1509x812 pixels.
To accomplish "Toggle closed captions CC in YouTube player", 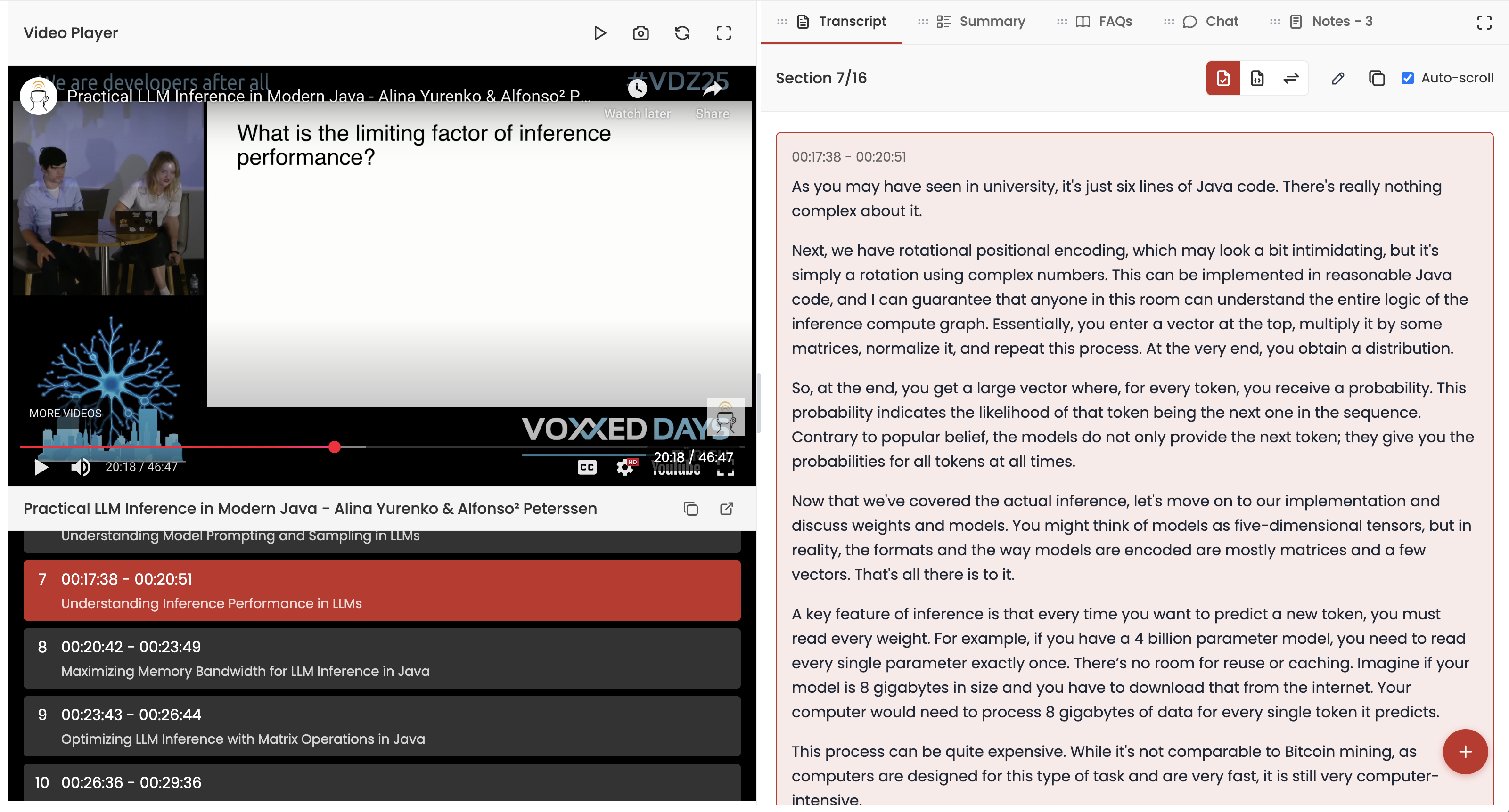I will click(x=586, y=467).
